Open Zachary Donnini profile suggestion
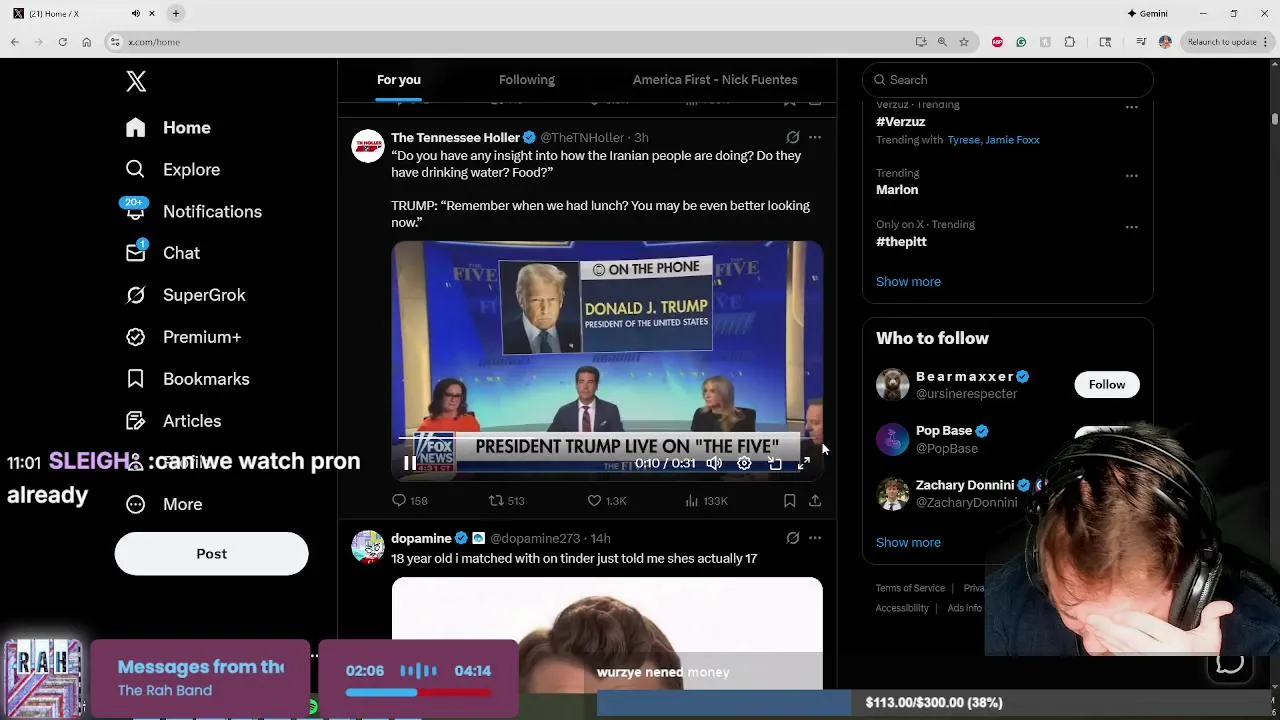Viewport: 1280px width, 720px height. point(964,485)
